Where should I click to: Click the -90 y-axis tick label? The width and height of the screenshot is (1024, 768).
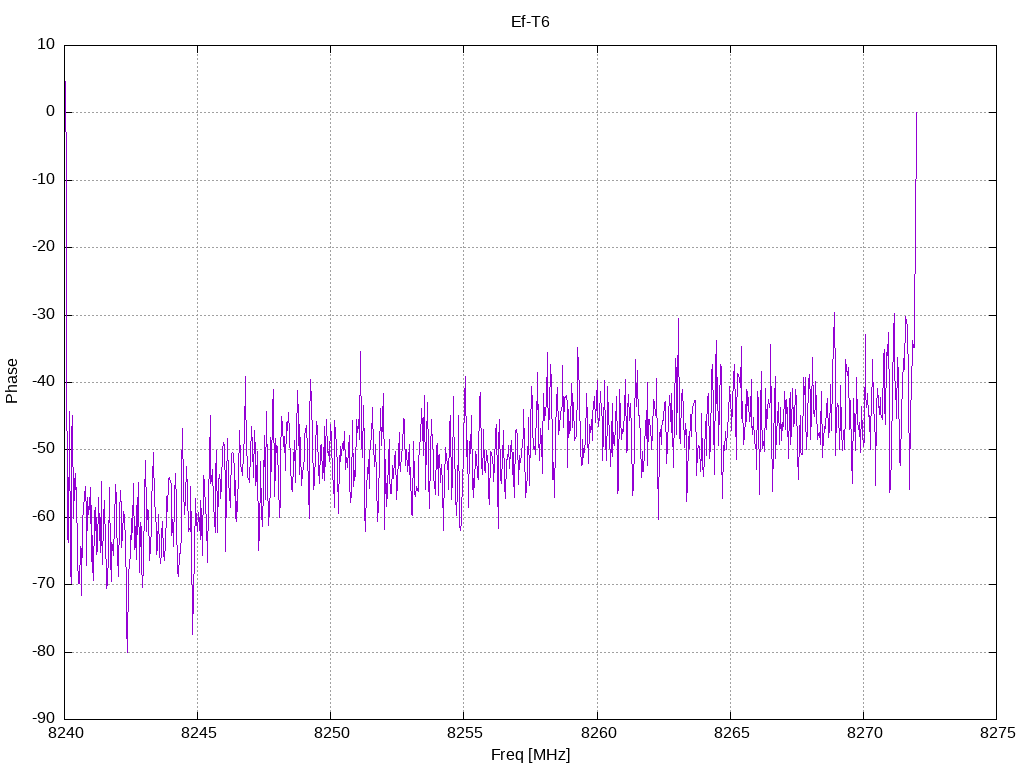point(43,719)
